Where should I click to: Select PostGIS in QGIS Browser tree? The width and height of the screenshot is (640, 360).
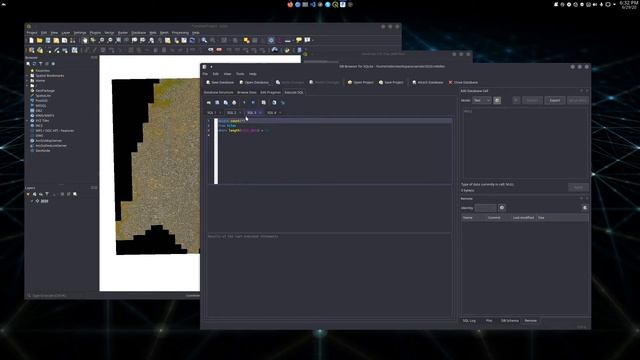click(41, 101)
